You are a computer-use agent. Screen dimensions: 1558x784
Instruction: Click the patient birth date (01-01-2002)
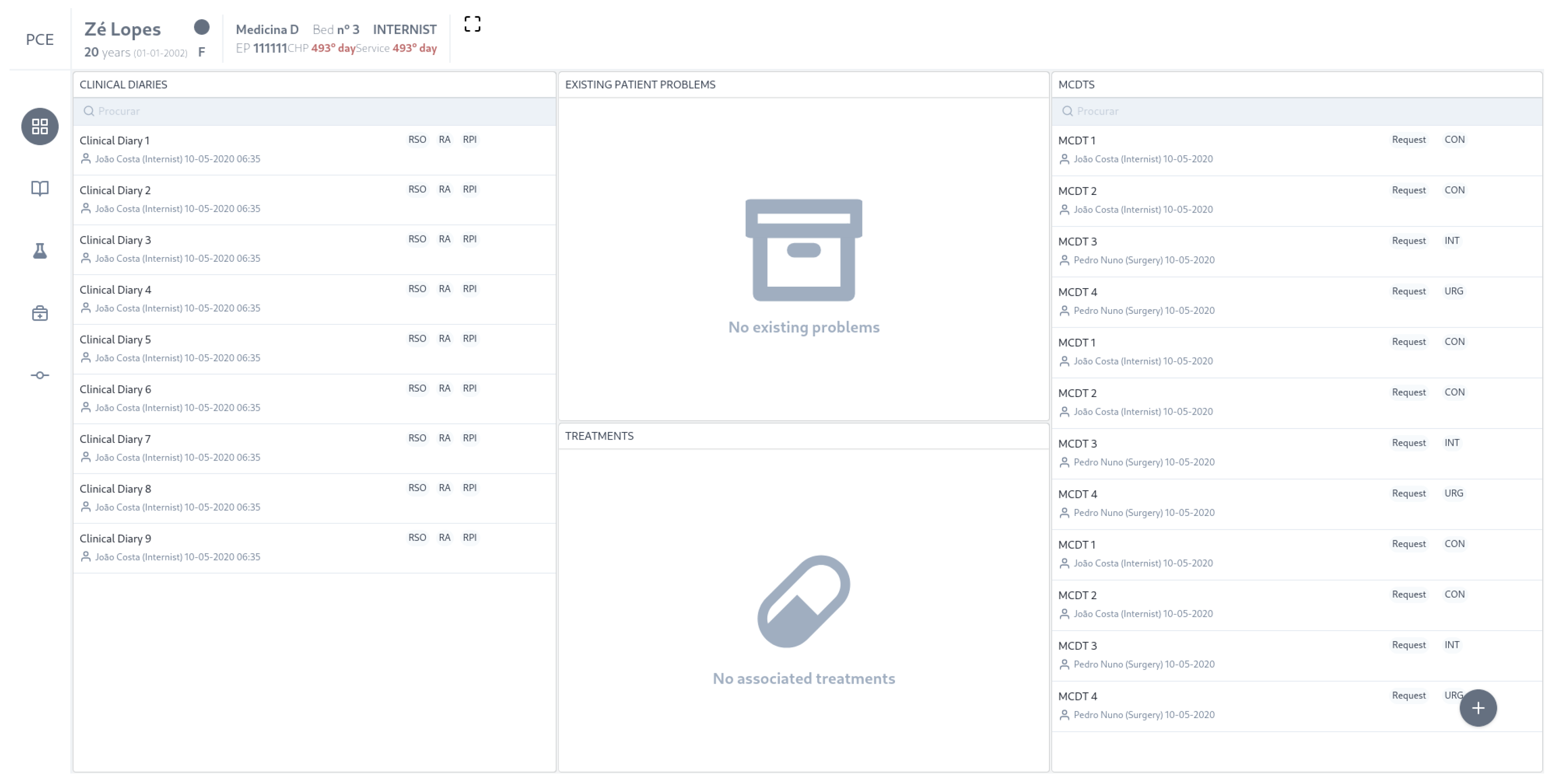point(160,53)
